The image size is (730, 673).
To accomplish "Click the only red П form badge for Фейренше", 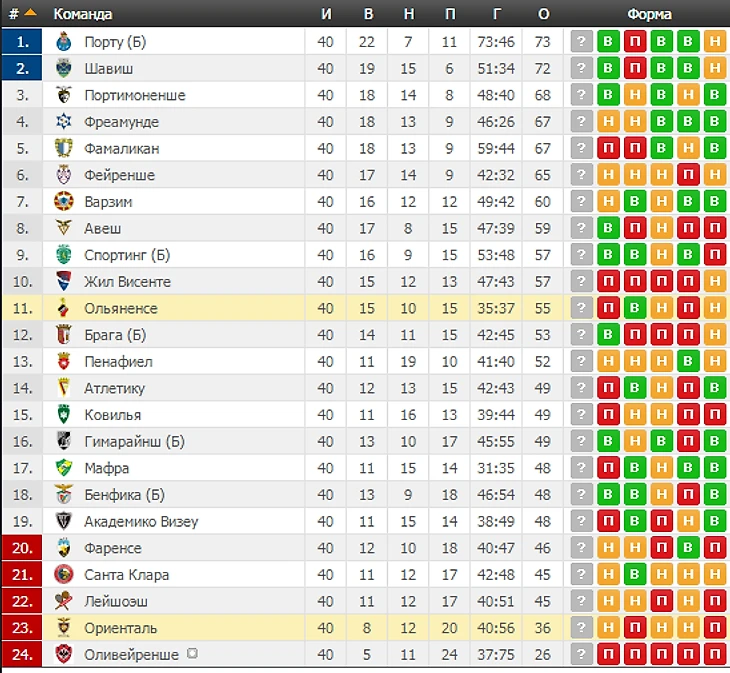I will [688, 175].
